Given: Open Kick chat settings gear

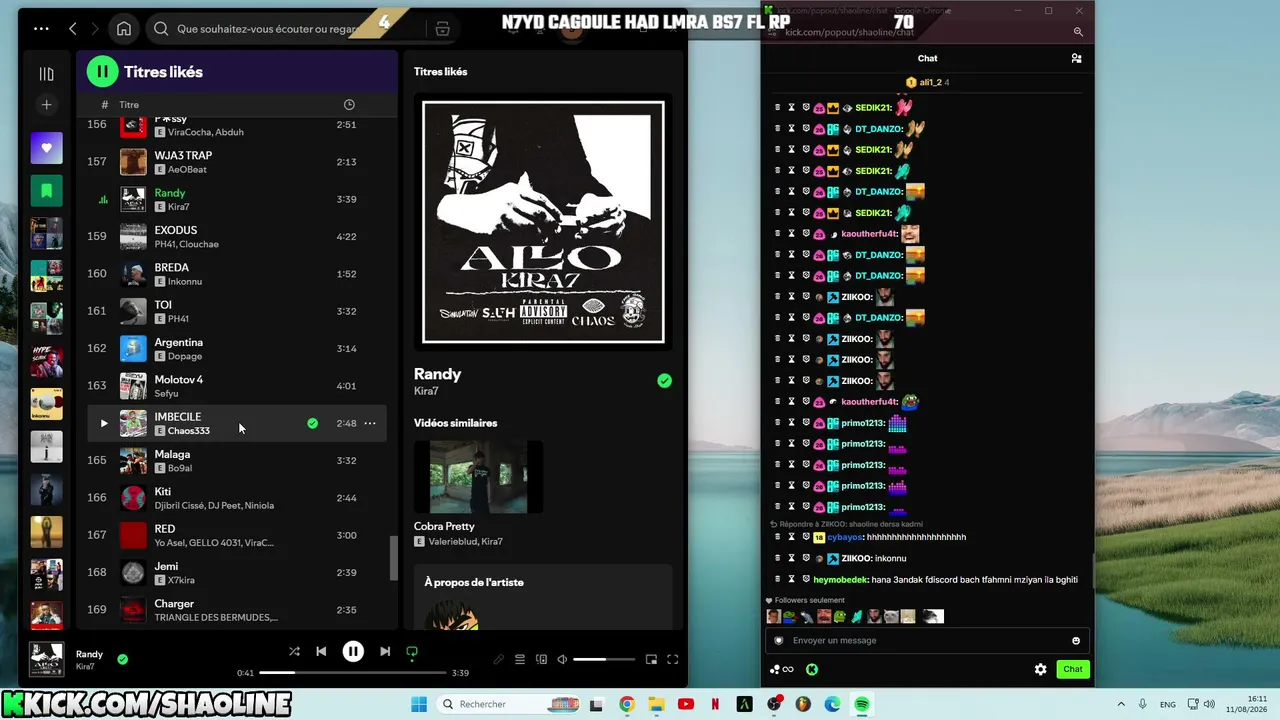Looking at the screenshot, I should [x=1040, y=670].
